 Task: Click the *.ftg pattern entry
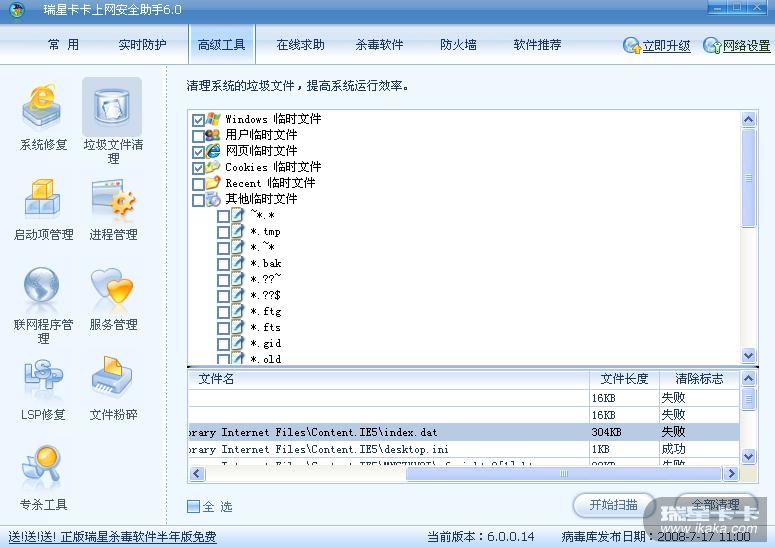266,312
